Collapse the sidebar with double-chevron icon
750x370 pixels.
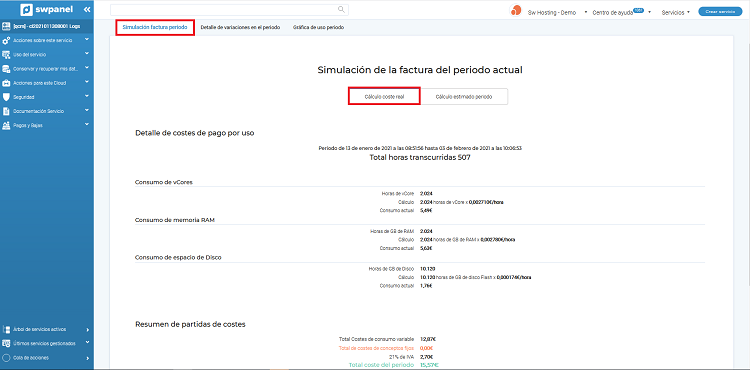pos(87,10)
